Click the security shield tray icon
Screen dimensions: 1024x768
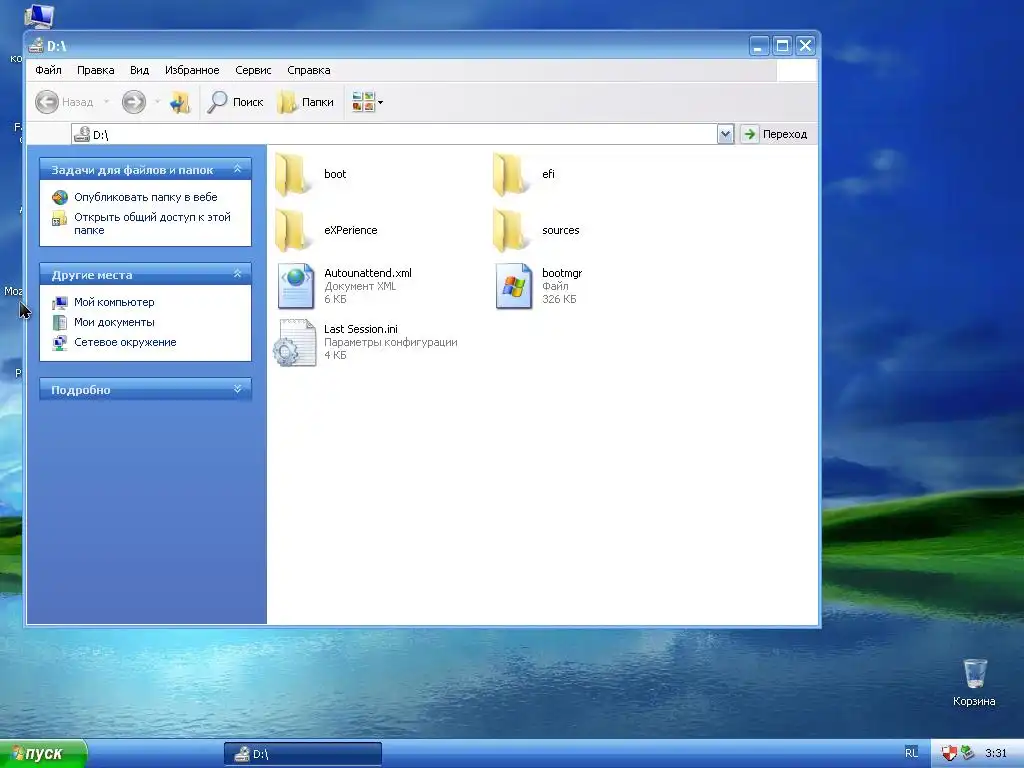[949, 753]
